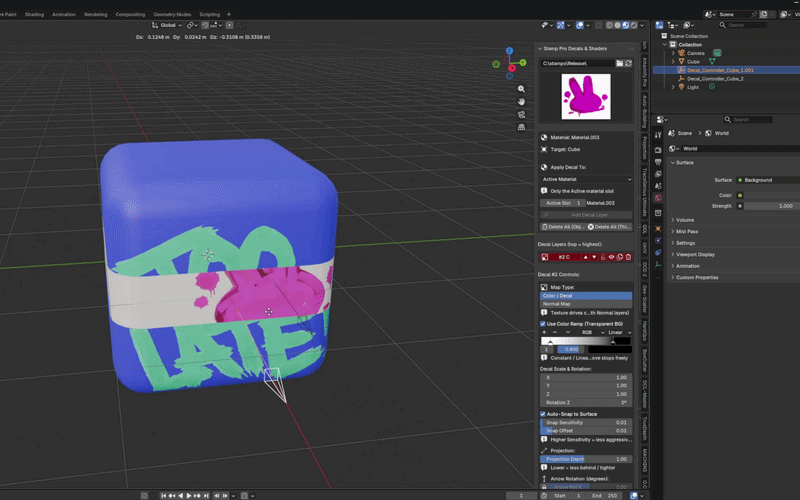This screenshot has width=800, height=500.
Task: Refresh the stamps library list
Action: pos(629,63)
